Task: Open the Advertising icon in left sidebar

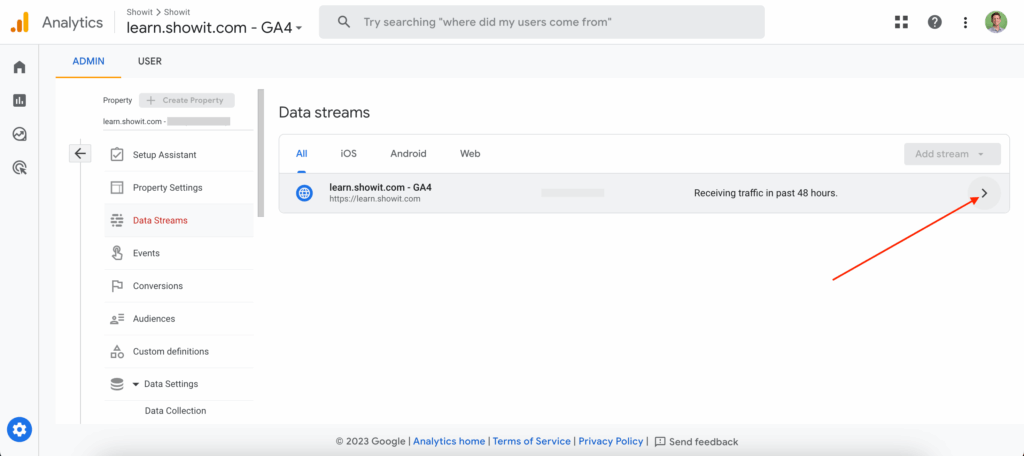Action: [x=19, y=167]
